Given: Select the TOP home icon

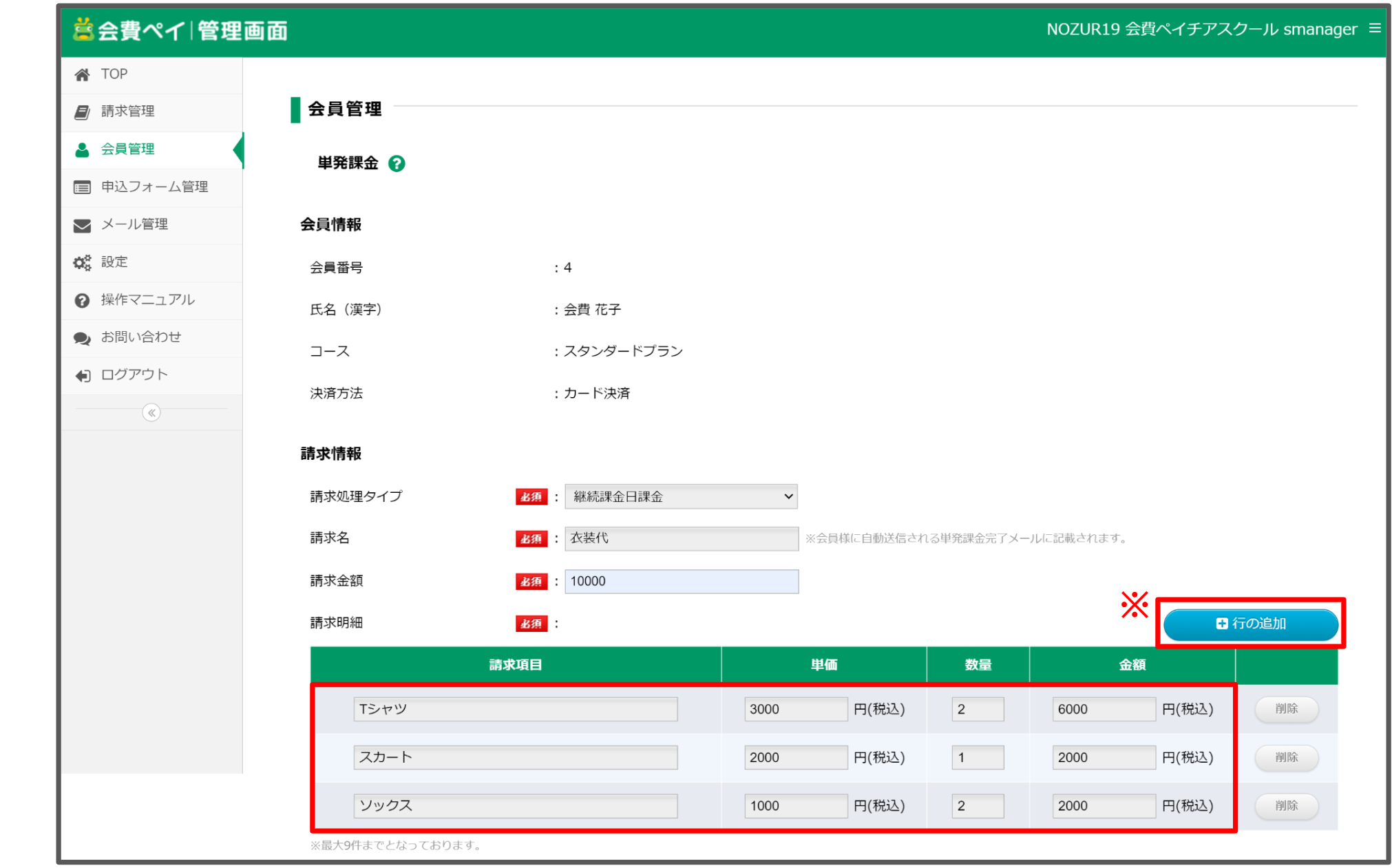Looking at the screenshot, I should (83, 74).
